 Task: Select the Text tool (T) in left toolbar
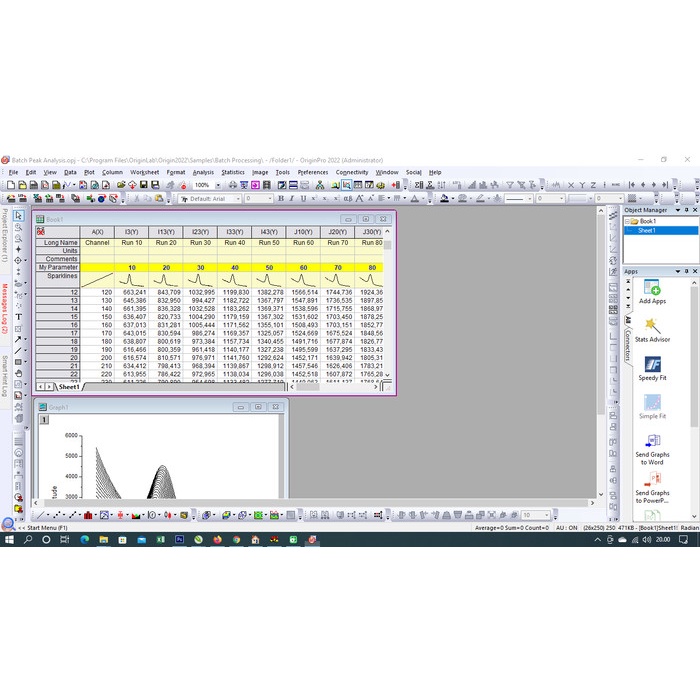tap(18, 317)
